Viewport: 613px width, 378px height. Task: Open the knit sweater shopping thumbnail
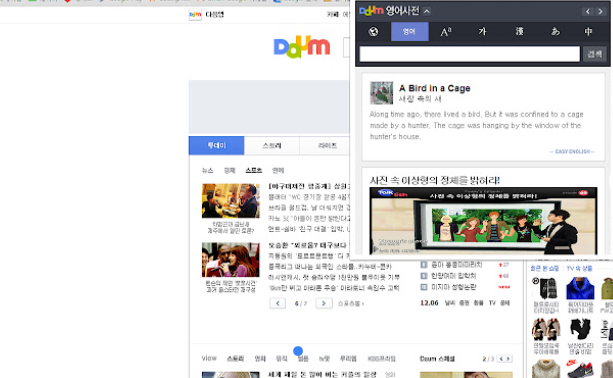[546, 369]
